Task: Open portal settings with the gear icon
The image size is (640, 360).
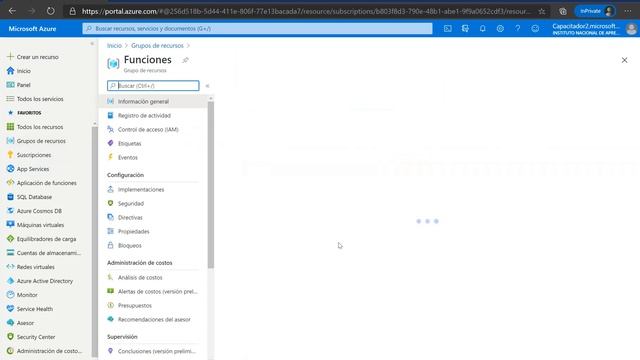Action: [x=500, y=29]
